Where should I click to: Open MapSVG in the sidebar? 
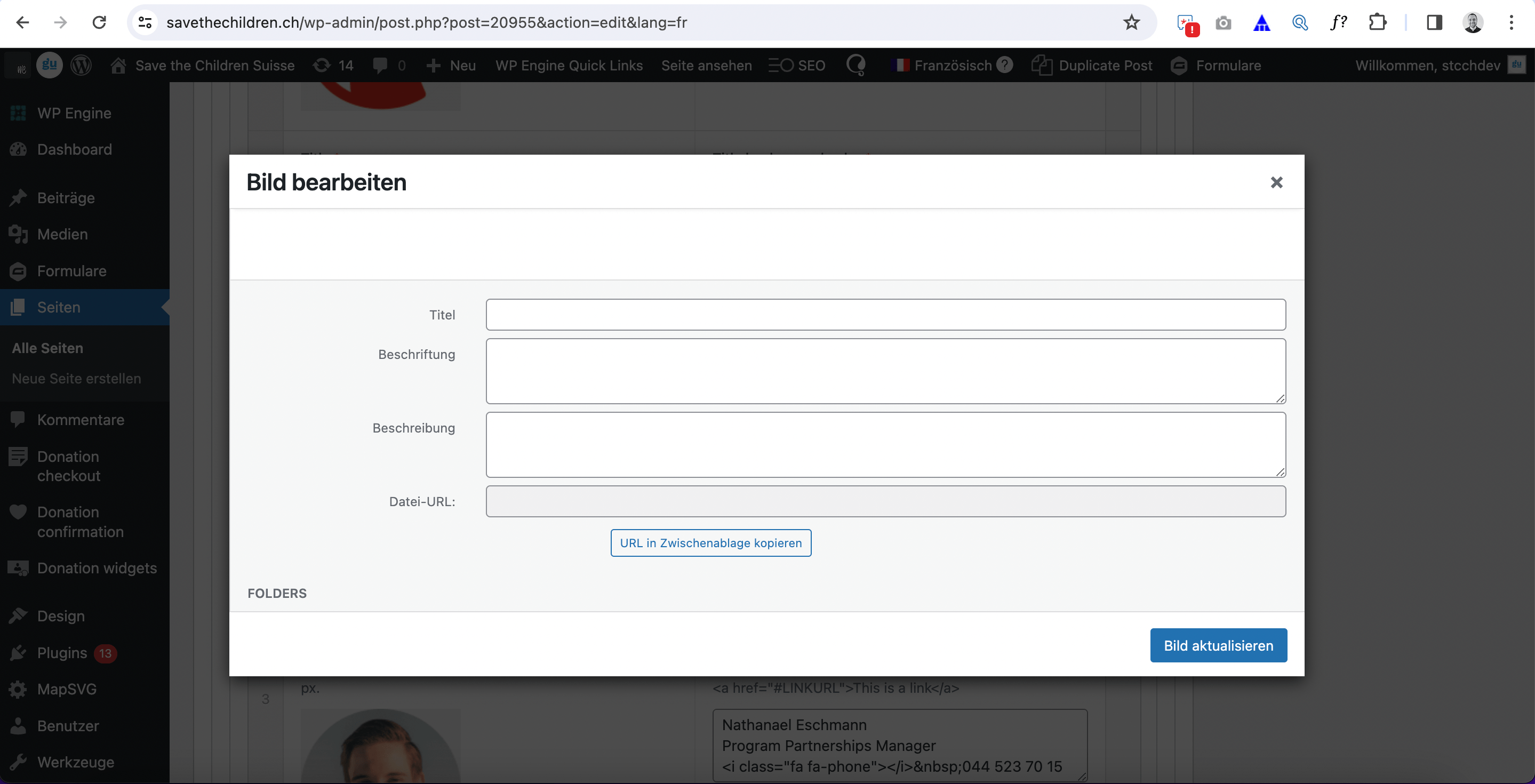tap(85, 689)
